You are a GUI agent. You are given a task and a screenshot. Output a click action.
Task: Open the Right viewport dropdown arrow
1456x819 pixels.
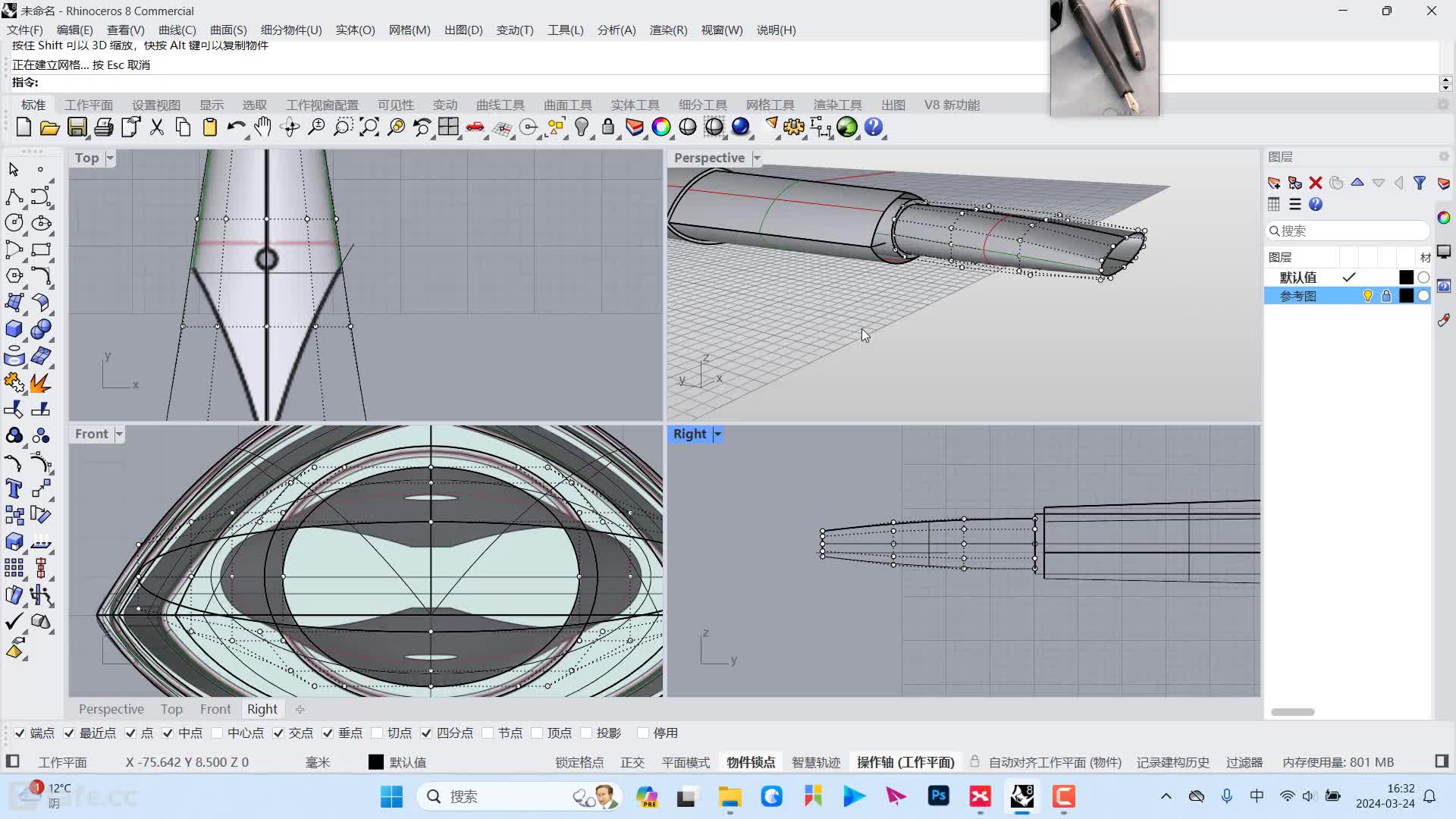click(717, 434)
